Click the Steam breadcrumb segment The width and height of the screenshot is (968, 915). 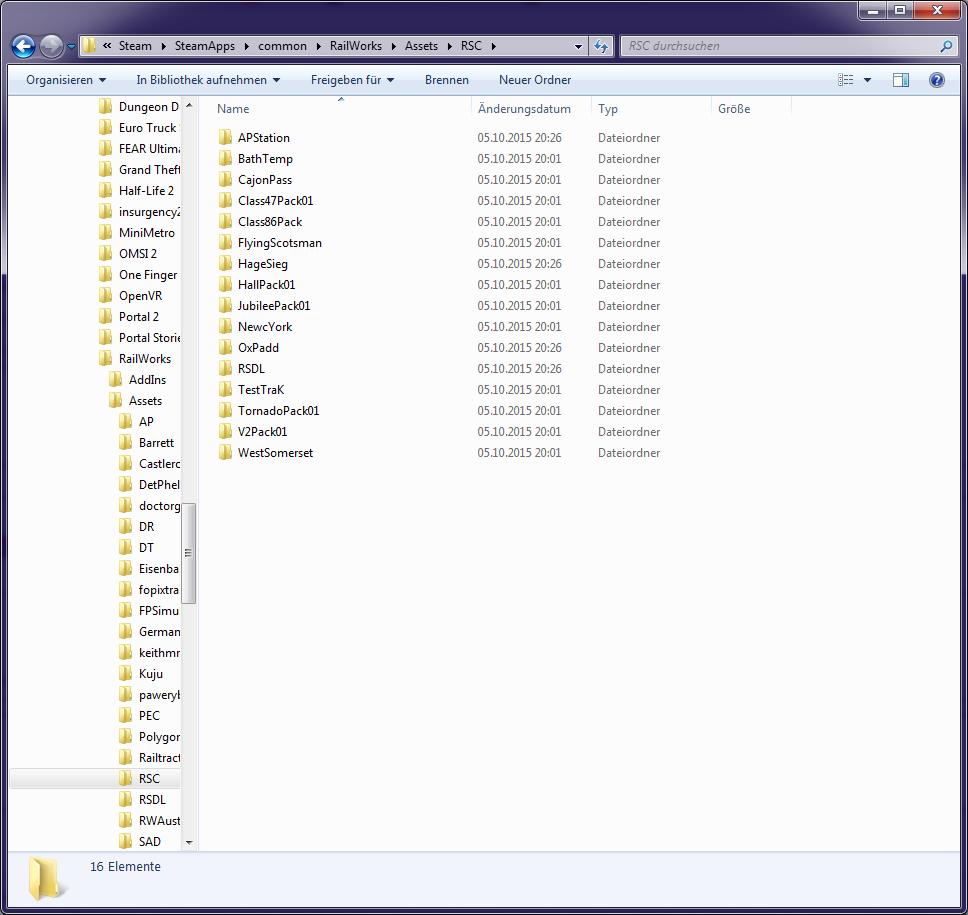click(x=135, y=46)
